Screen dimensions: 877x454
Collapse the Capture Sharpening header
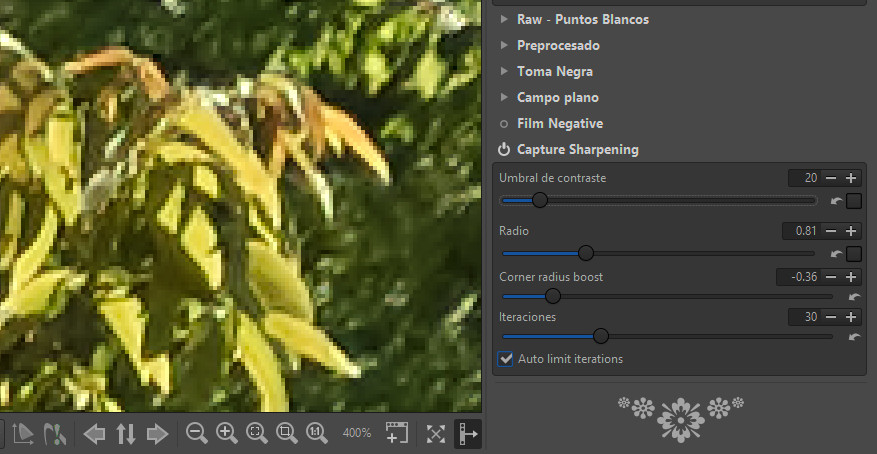(x=578, y=149)
